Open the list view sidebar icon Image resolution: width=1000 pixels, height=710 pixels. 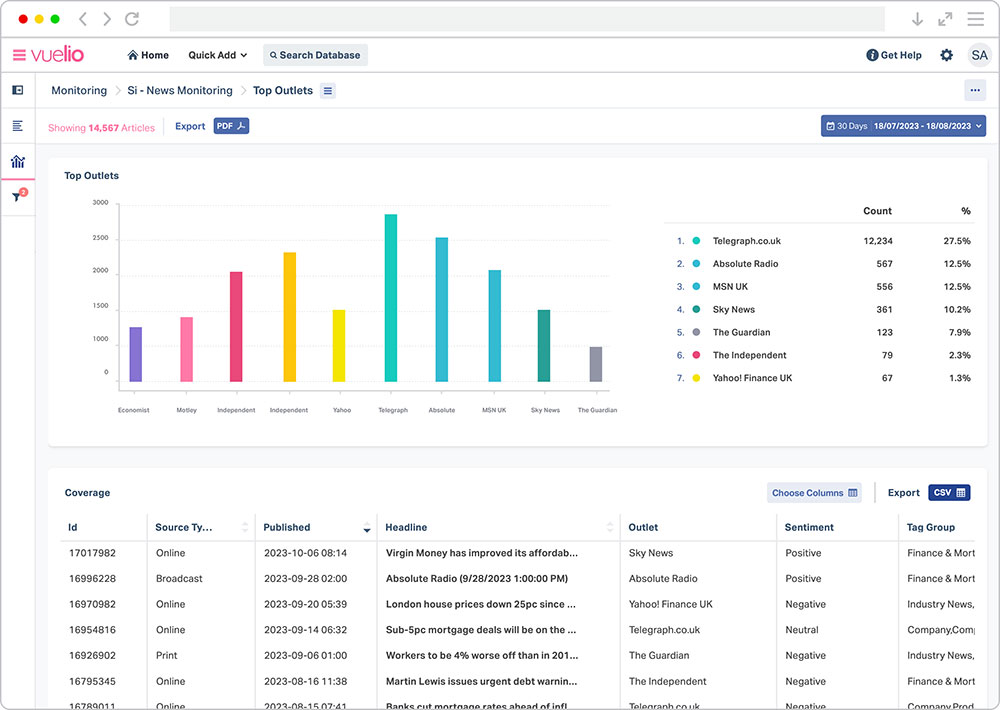tap(18, 126)
